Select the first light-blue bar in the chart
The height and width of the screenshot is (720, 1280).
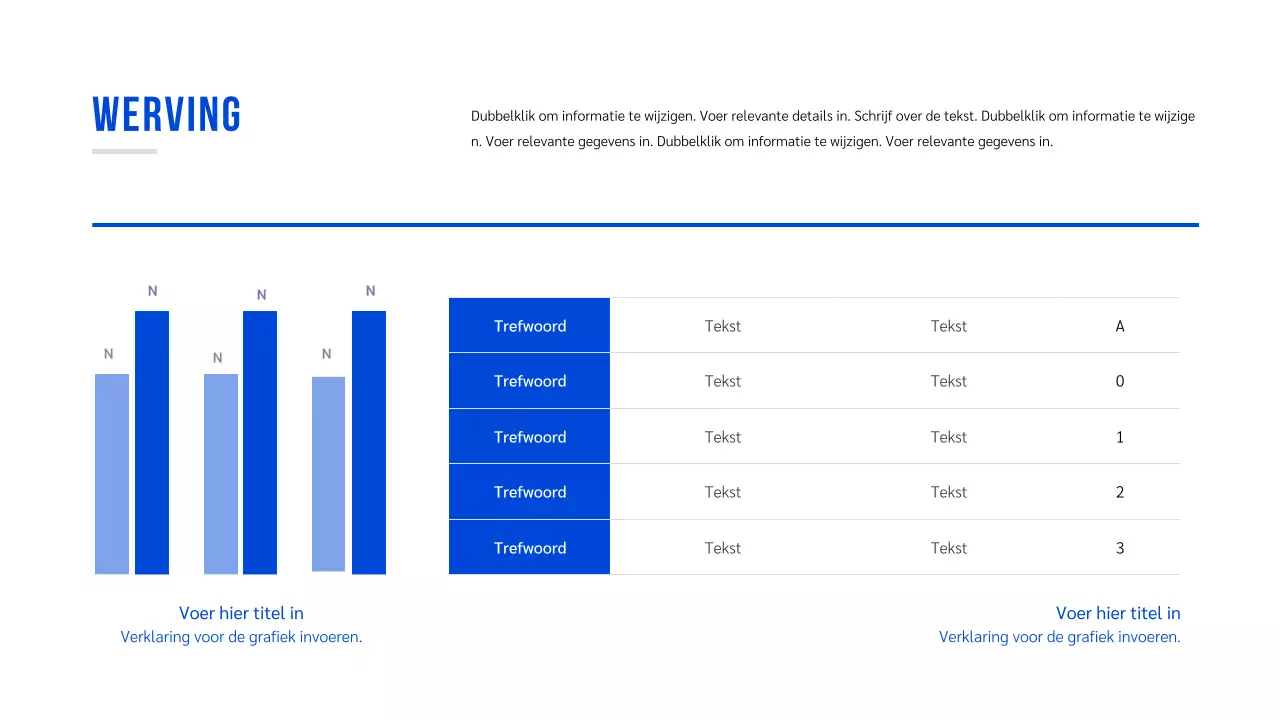click(x=112, y=474)
